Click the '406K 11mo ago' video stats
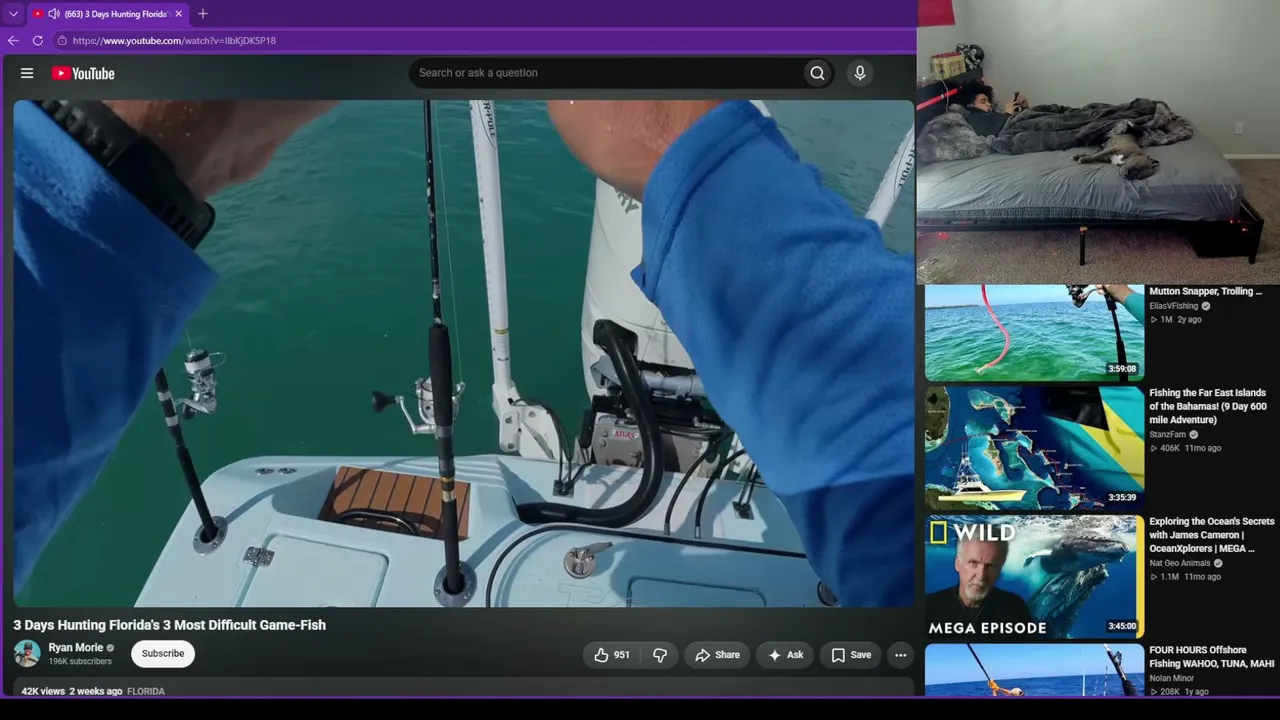This screenshot has width=1280, height=720. [x=1185, y=448]
